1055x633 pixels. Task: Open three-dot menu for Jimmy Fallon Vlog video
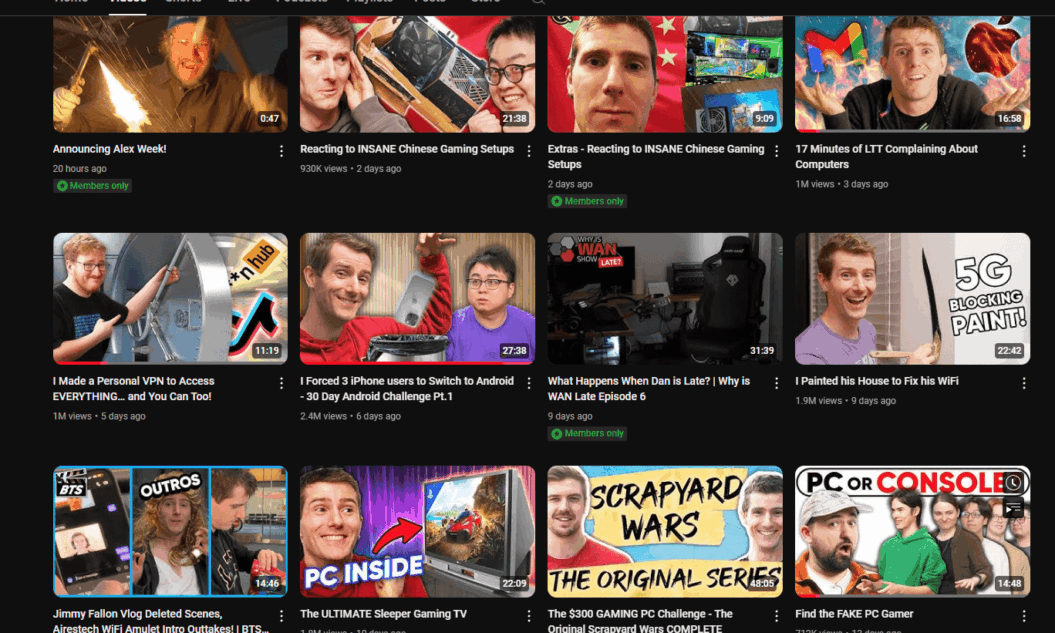tap(281, 616)
